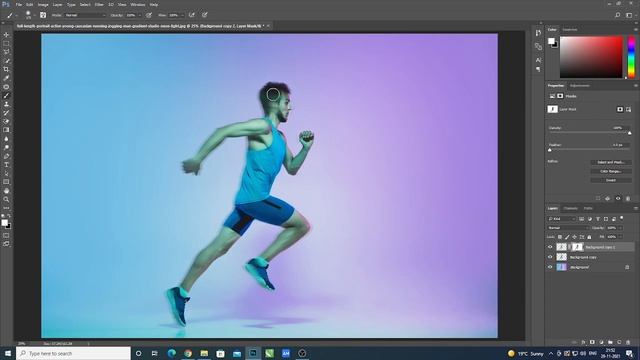Open the Tool Preset picker dropdown

click(x=17, y=15)
